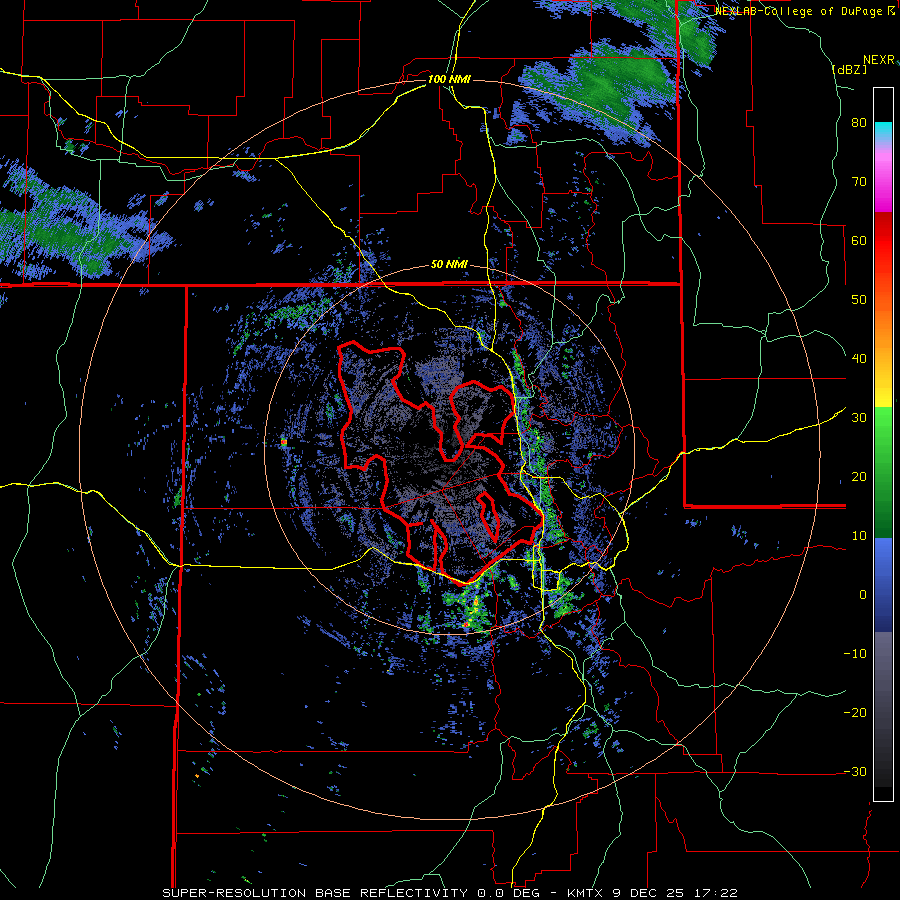Click the blue band of the color bar
The height and width of the screenshot is (900, 900).
[883, 585]
